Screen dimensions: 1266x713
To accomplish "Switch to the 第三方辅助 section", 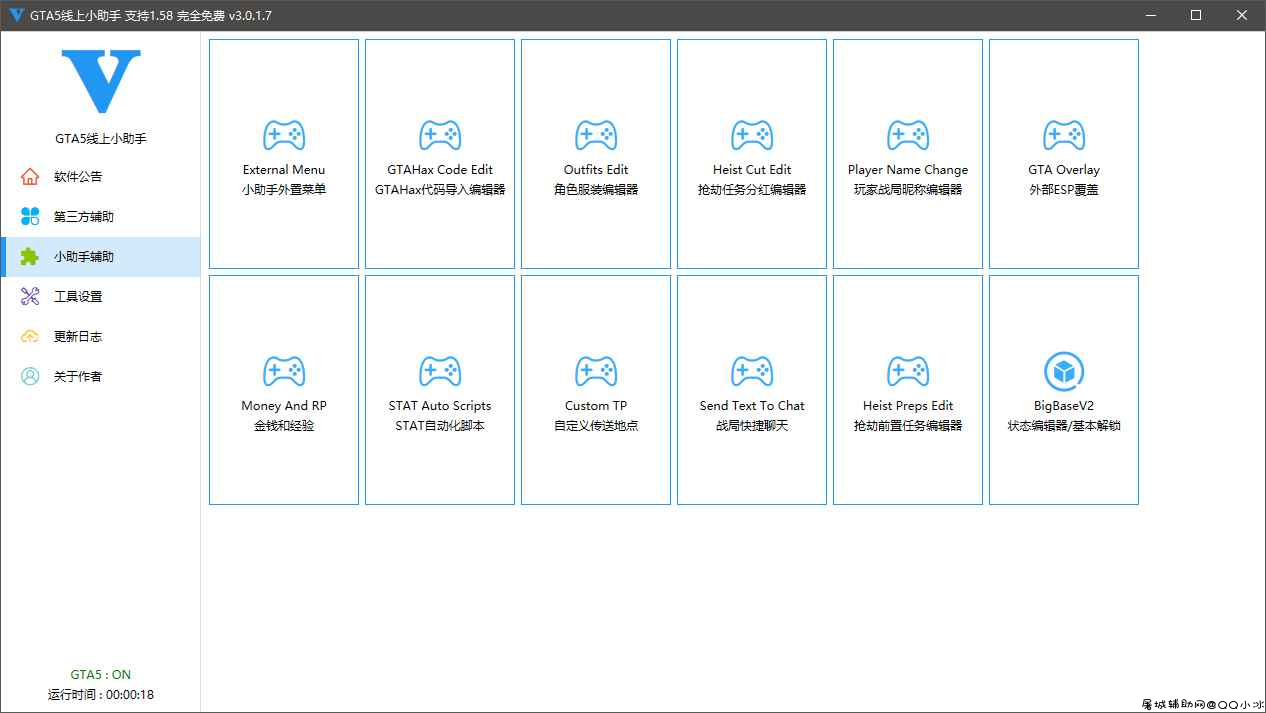I will click(100, 217).
